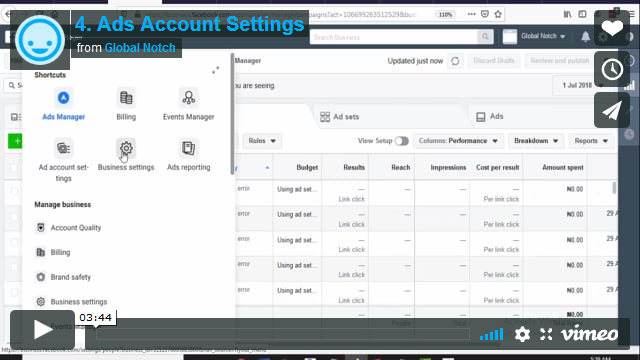Viewport: 640px width, 360px height.
Task: Open Global Notch uploader link
Action: (140, 48)
